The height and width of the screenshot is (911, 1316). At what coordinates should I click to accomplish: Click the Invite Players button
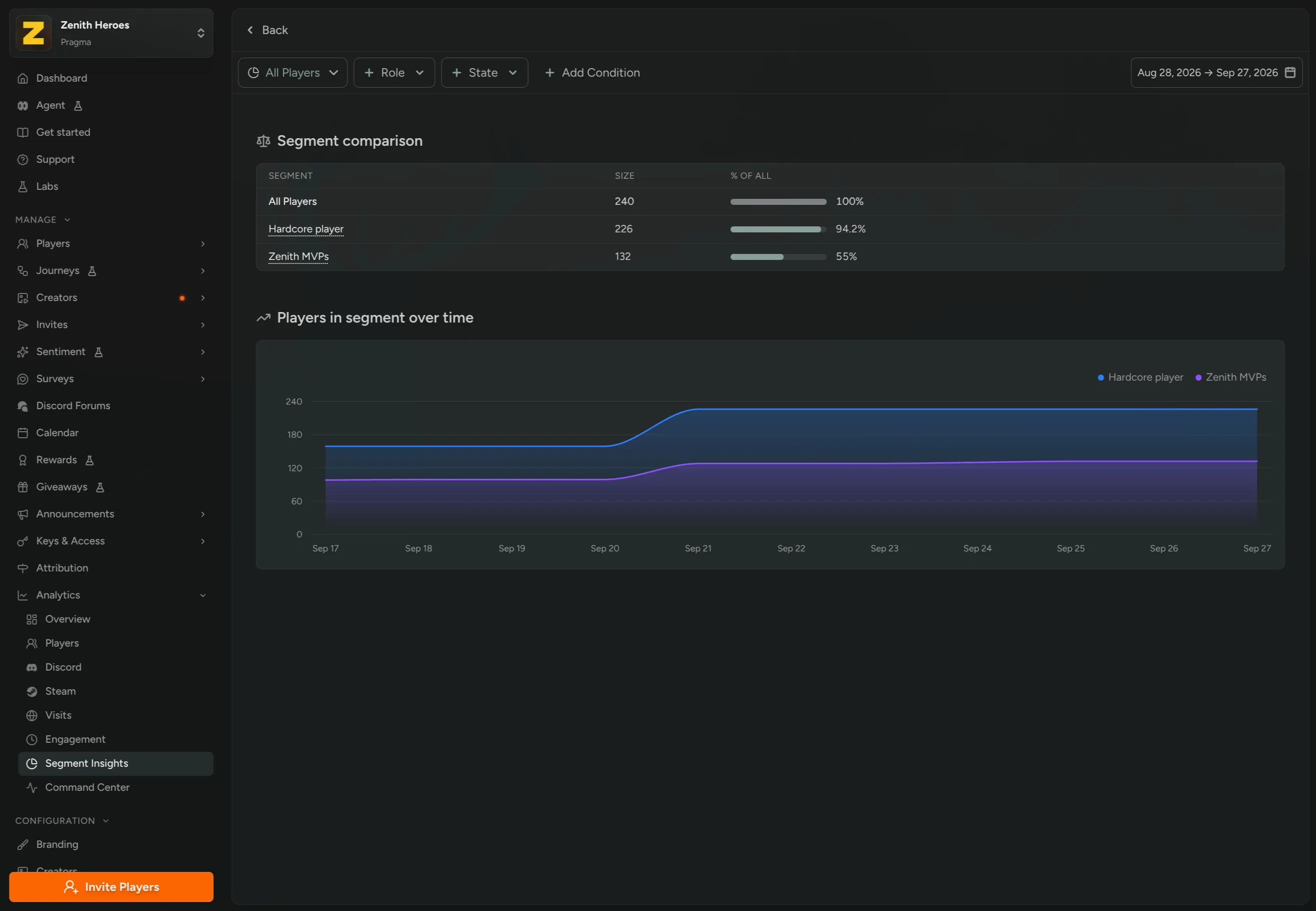tap(111, 887)
